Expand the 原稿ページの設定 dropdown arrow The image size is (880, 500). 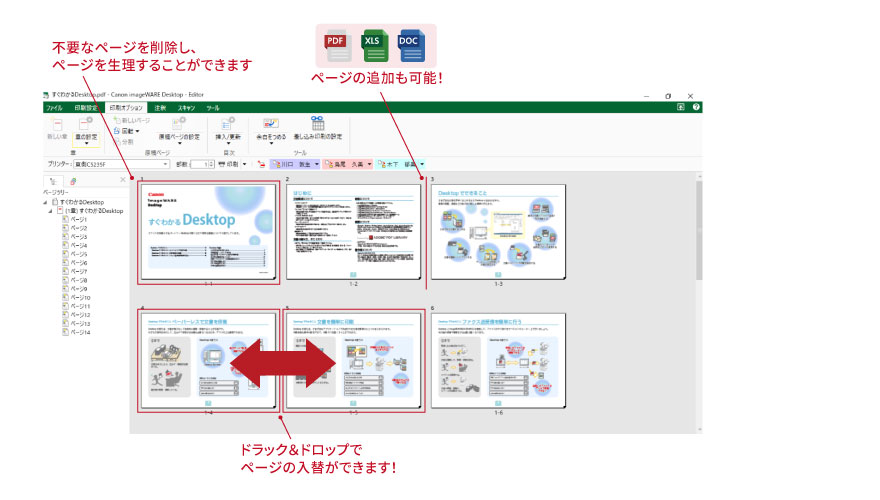pyautogui.click(x=179, y=144)
